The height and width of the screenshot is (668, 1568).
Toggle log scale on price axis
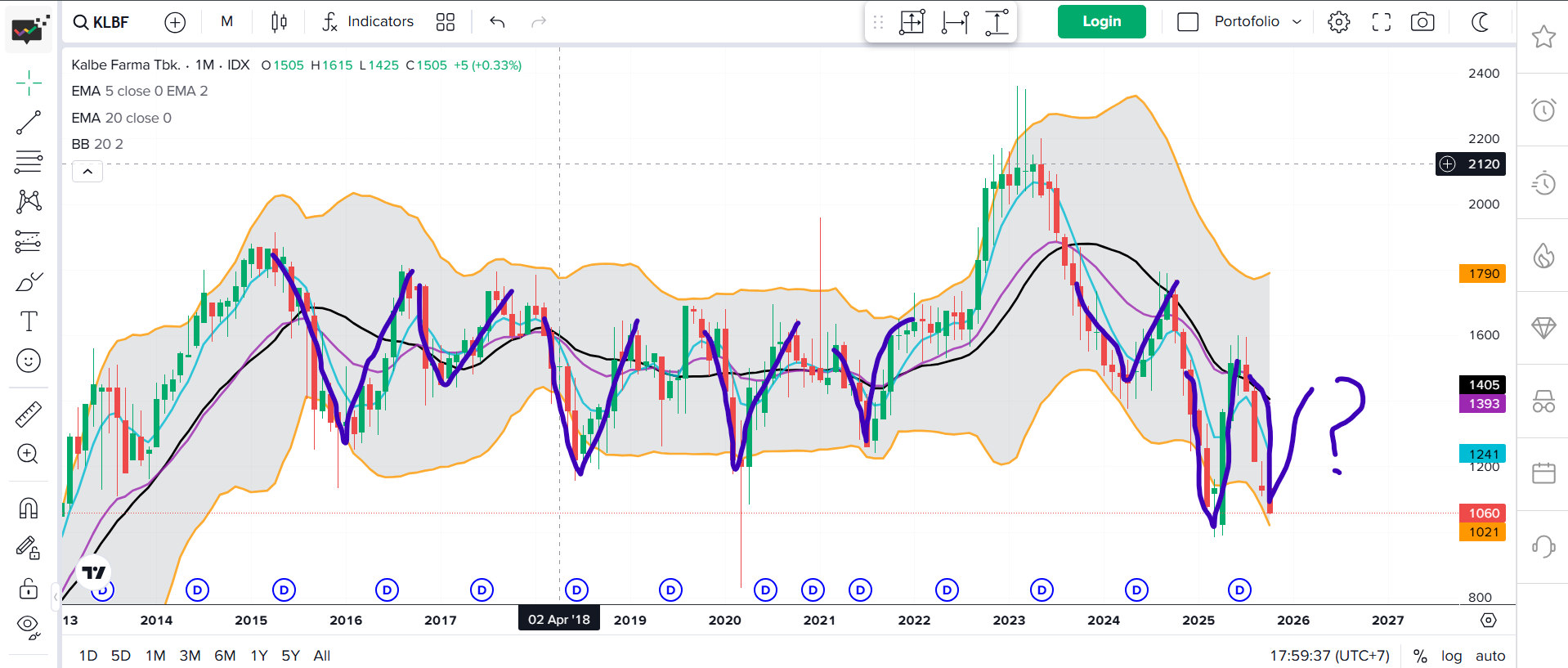(x=1451, y=656)
